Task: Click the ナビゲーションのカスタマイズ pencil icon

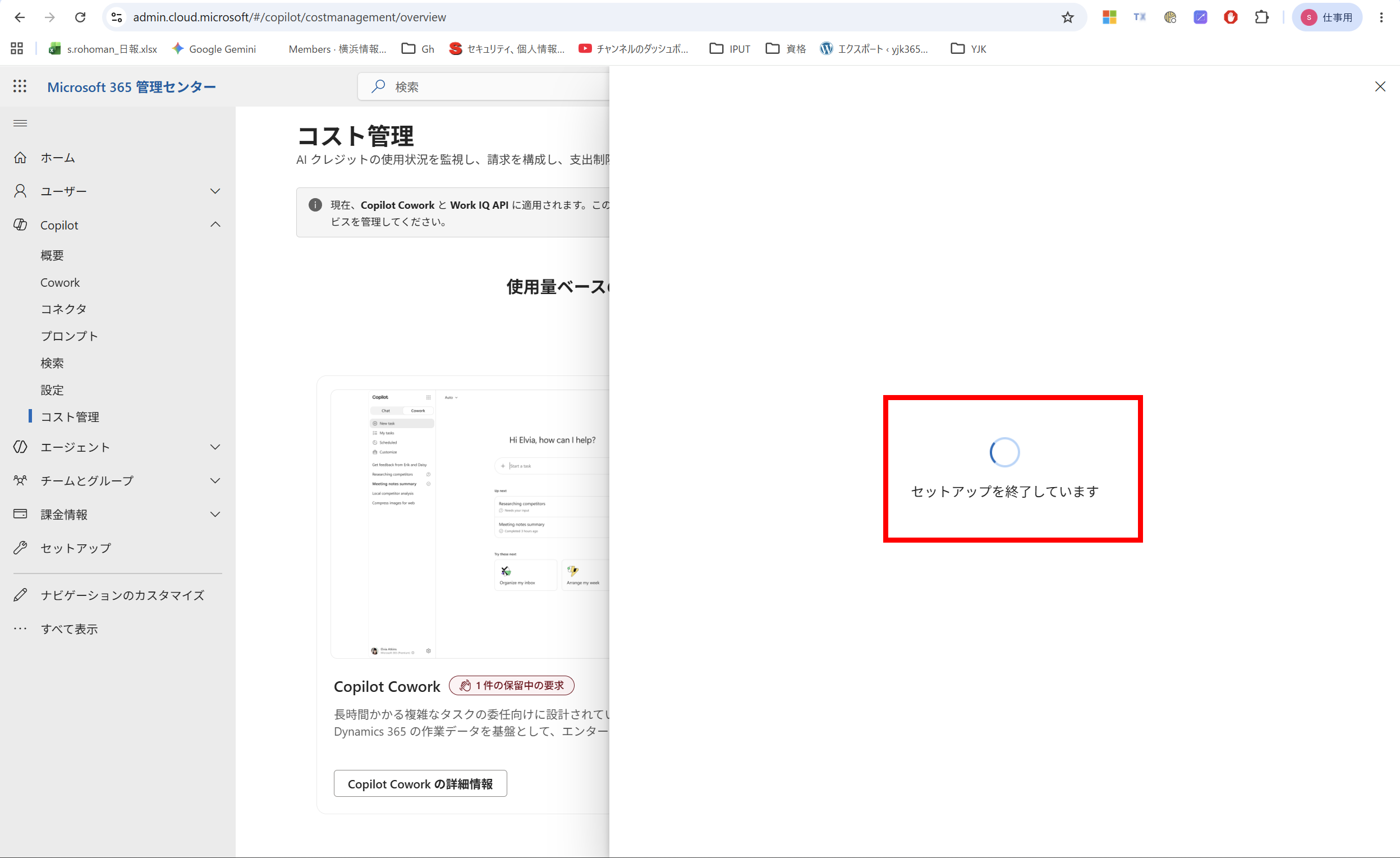Action: coord(20,595)
